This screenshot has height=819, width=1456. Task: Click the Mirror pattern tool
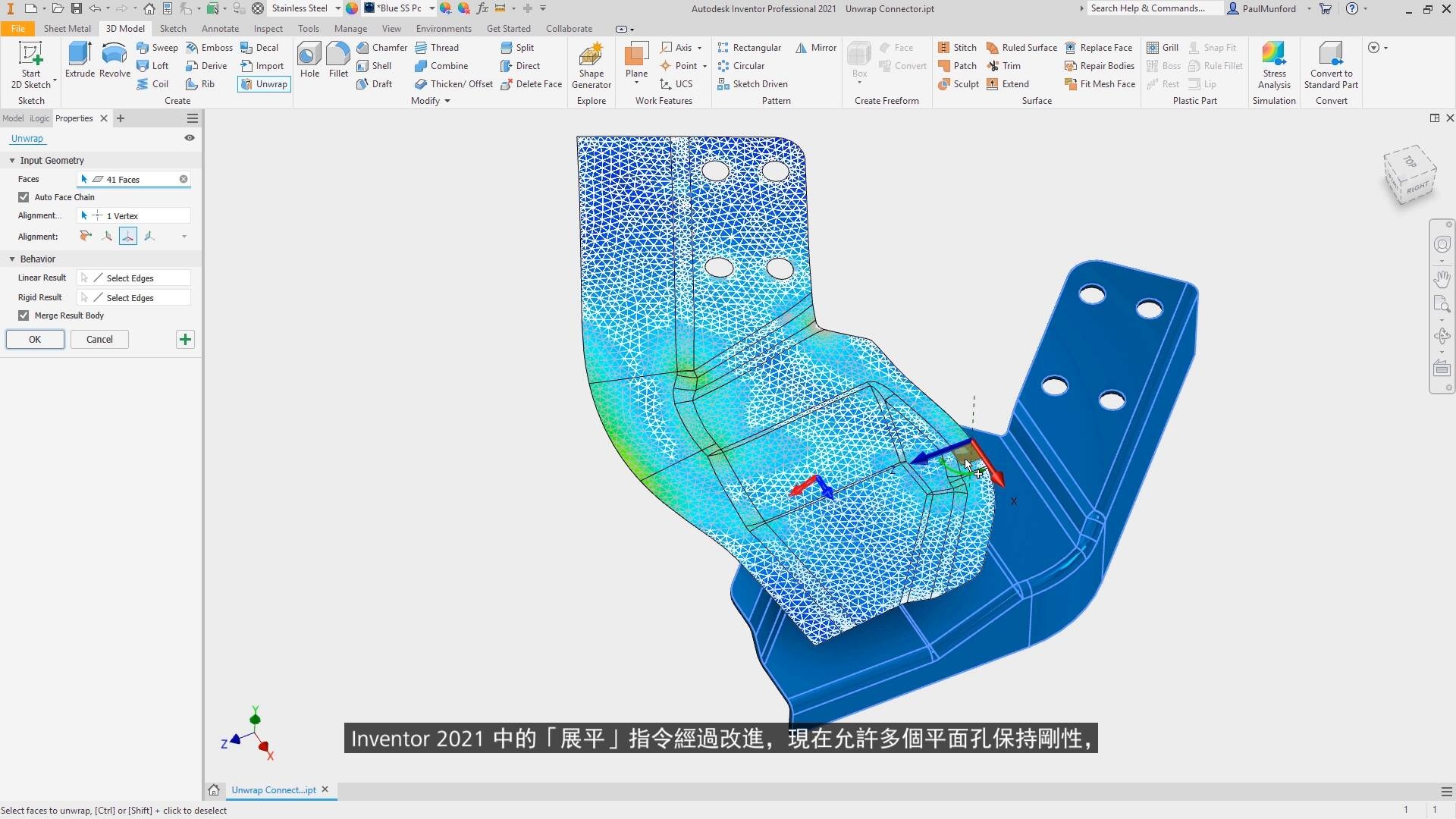(816, 47)
